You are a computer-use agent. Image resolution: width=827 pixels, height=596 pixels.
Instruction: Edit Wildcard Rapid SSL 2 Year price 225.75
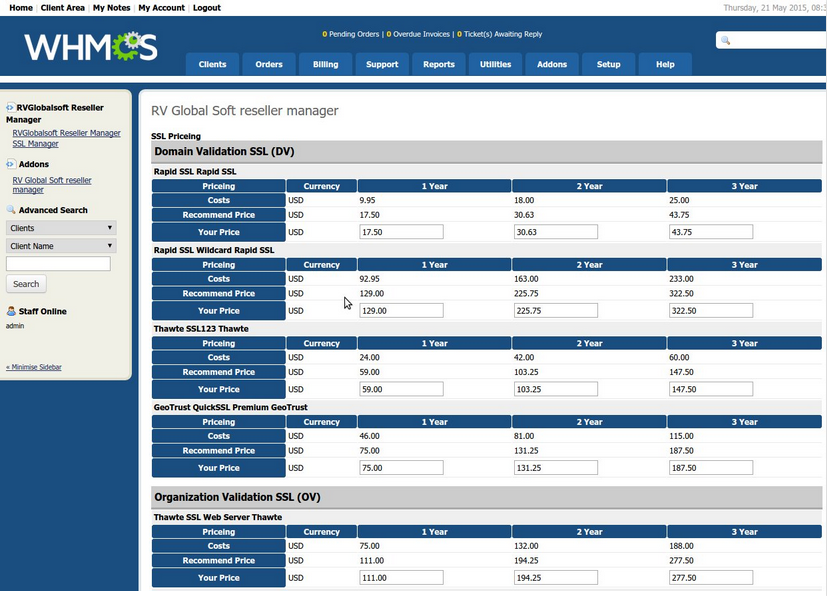[556, 310]
